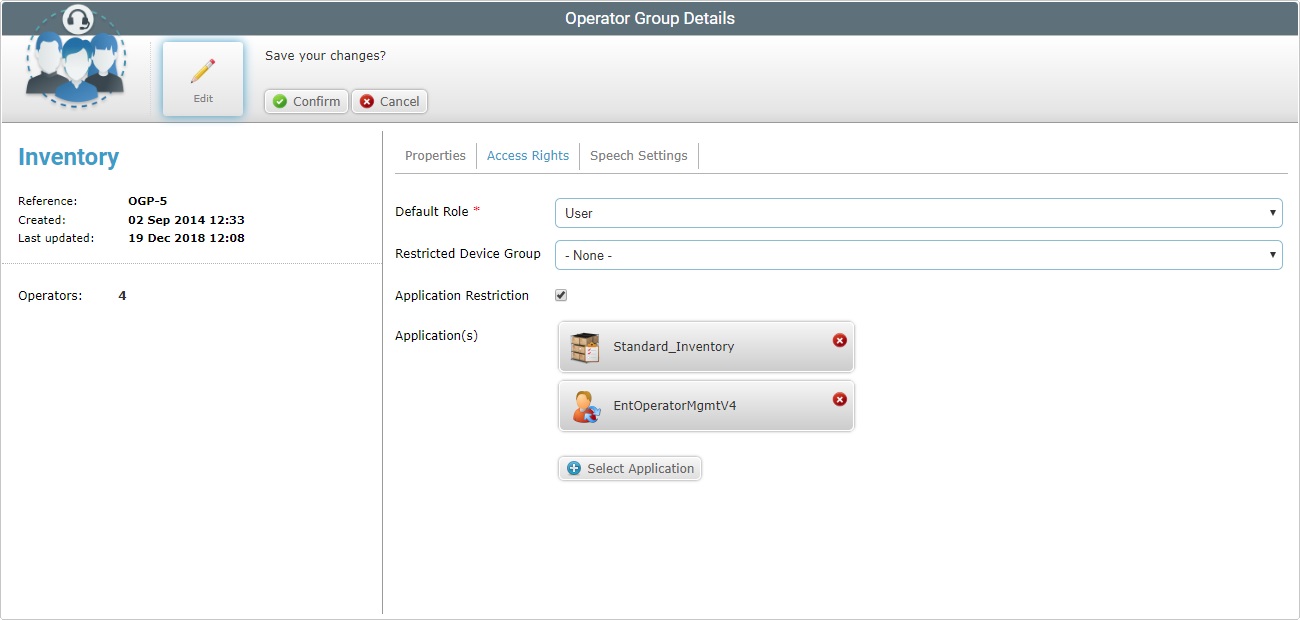Click the red X icon on Cancel
The image size is (1300, 620).
(x=367, y=101)
